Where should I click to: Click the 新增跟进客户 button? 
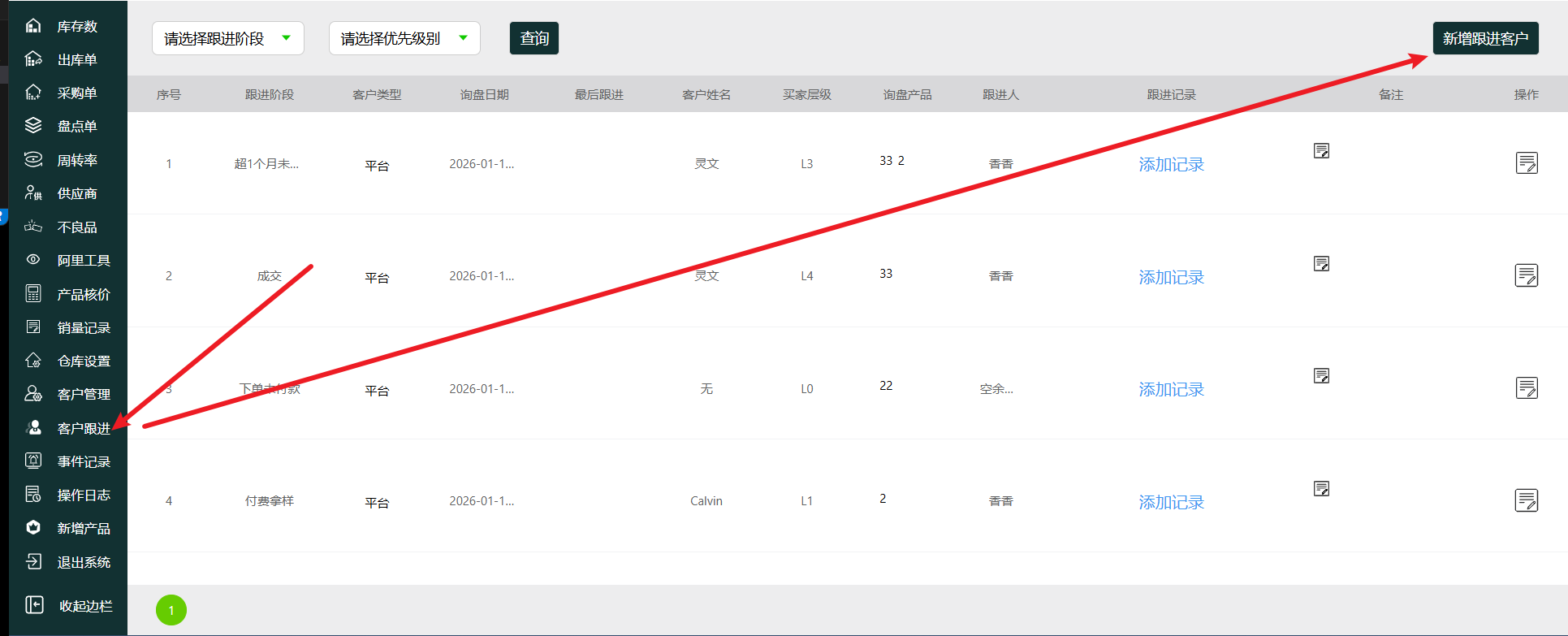pos(1484,38)
